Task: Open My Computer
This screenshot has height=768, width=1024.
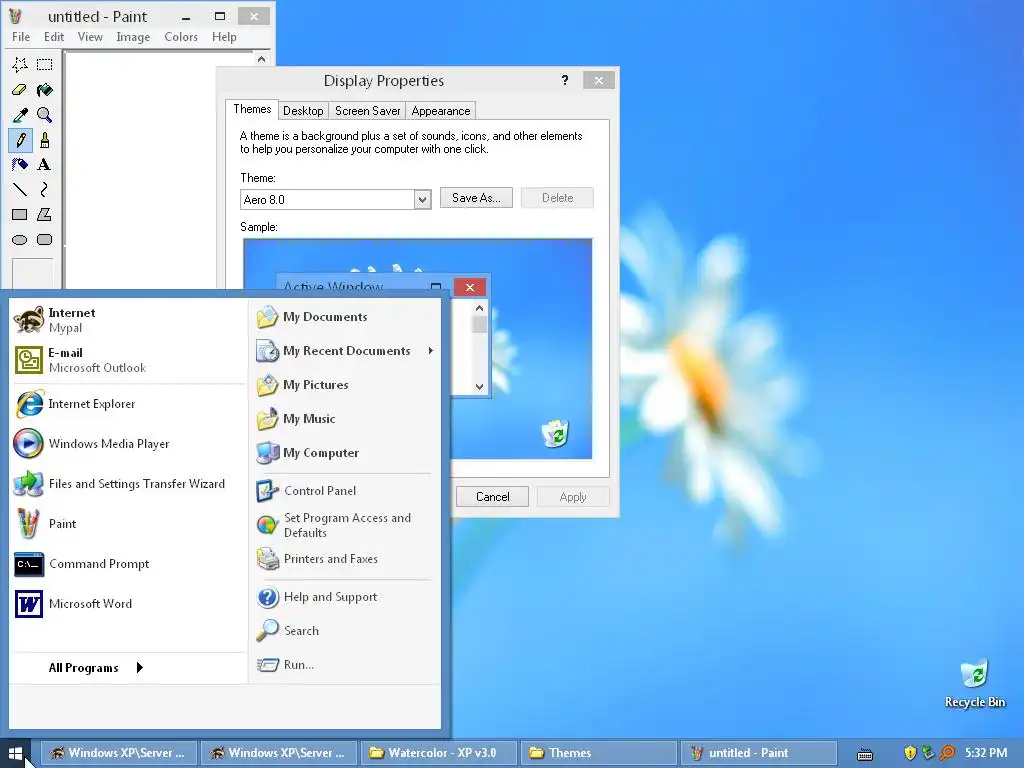Action: pos(345,453)
